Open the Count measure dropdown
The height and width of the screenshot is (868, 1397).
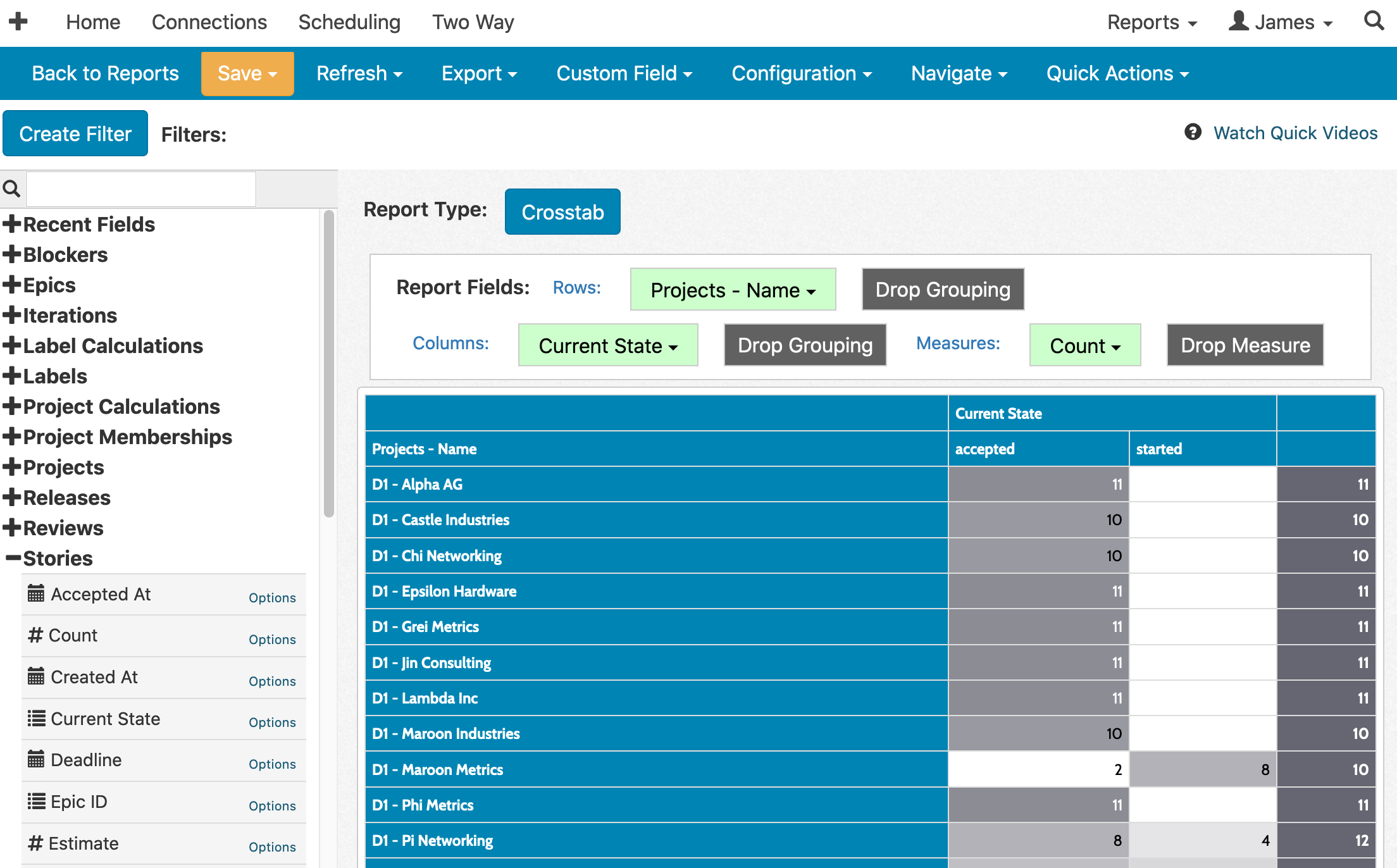point(1085,345)
